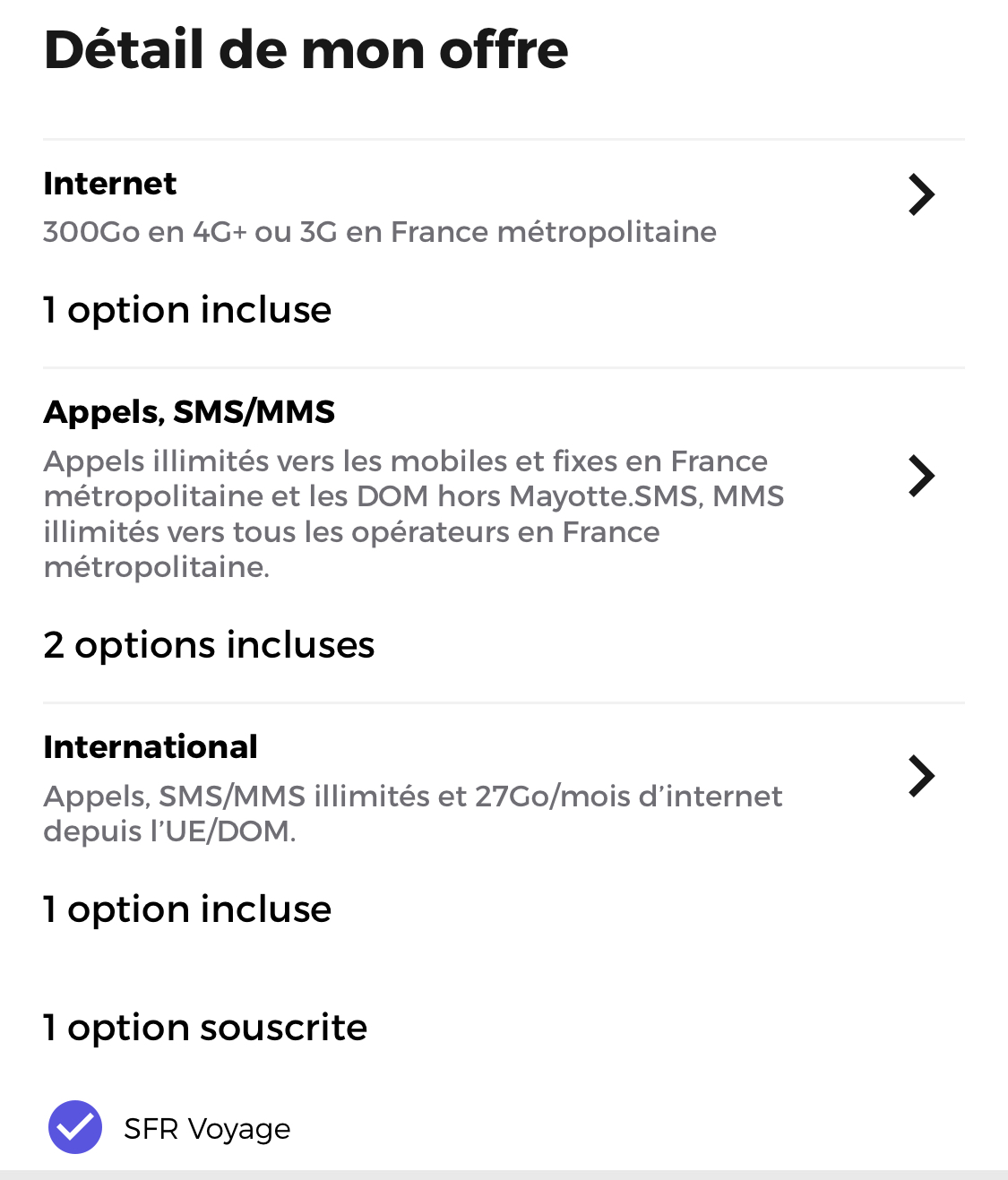
Task: Tap the 27Go/mois d'internet description
Action: coord(413,814)
